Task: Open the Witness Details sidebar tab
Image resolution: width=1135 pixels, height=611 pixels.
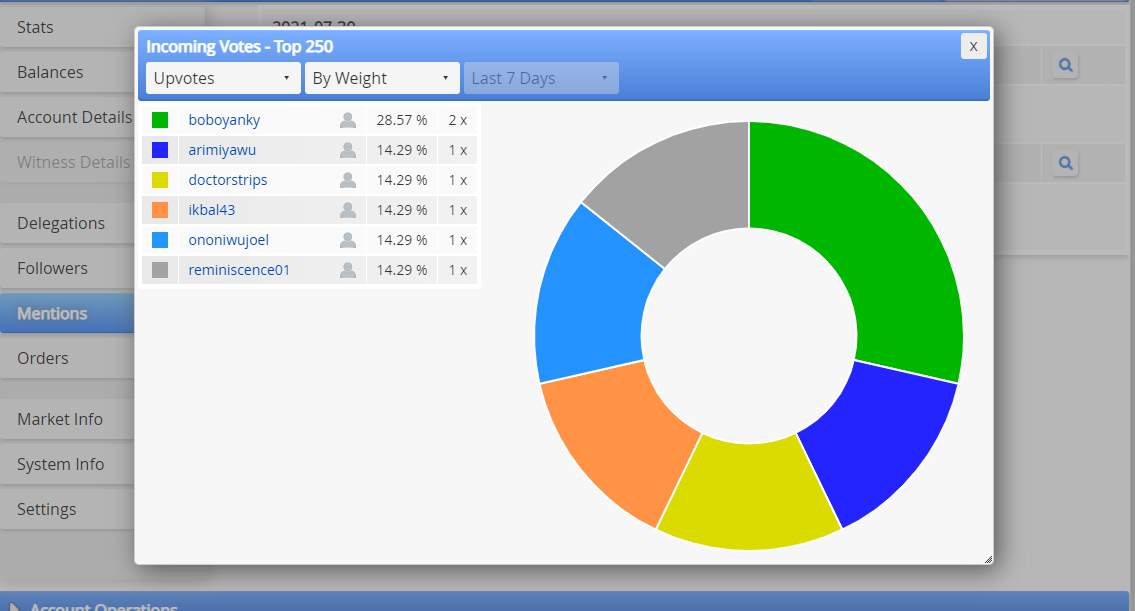Action: pos(67,162)
